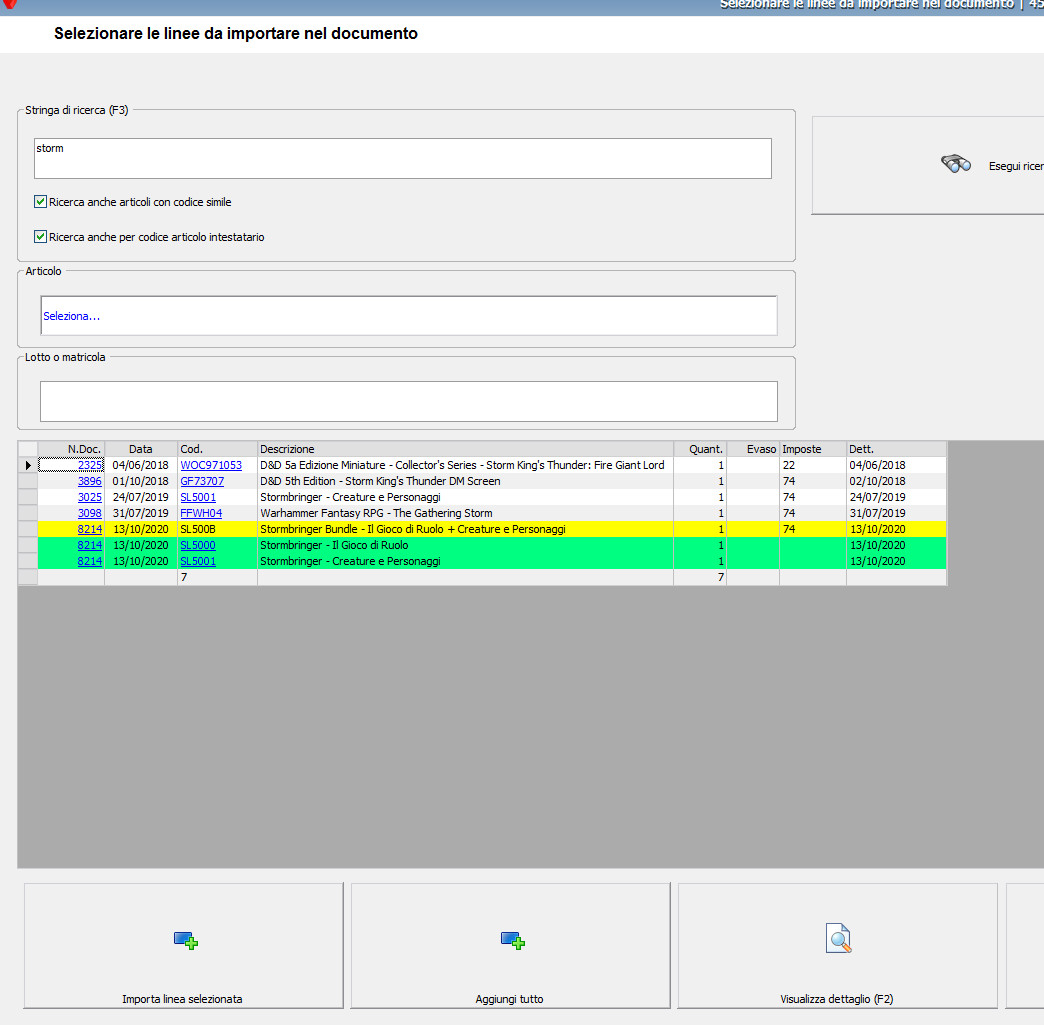Screen dimensions: 1044x1025
Task: Click the Importa linea selezionata icon
Action: (x=186, y=940)
